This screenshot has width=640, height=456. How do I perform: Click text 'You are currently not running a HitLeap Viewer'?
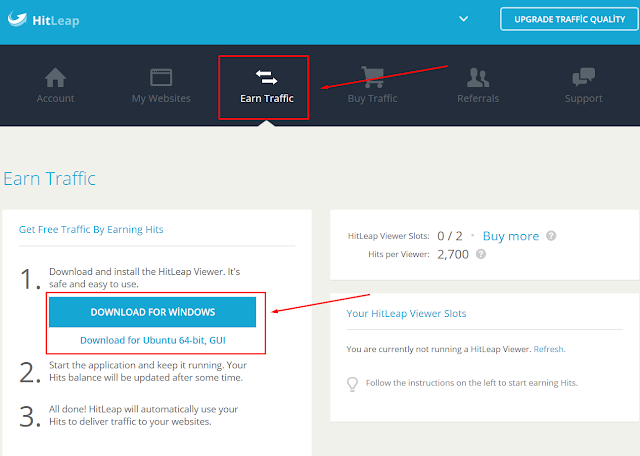(x=439, y=349)
